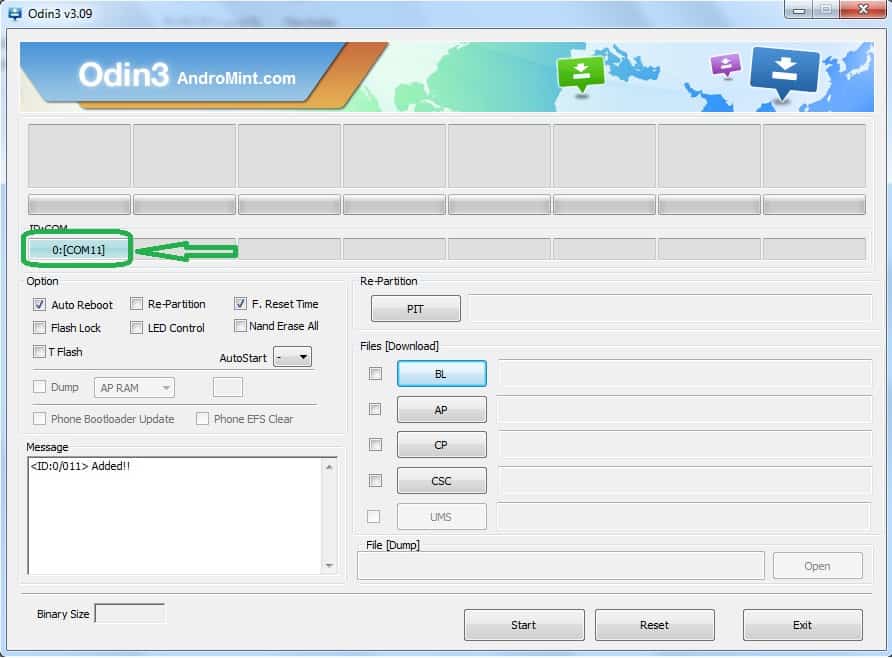Minimize the Odin3 window
The width and height of the screenshot is (892, 658).
[799, 10]
